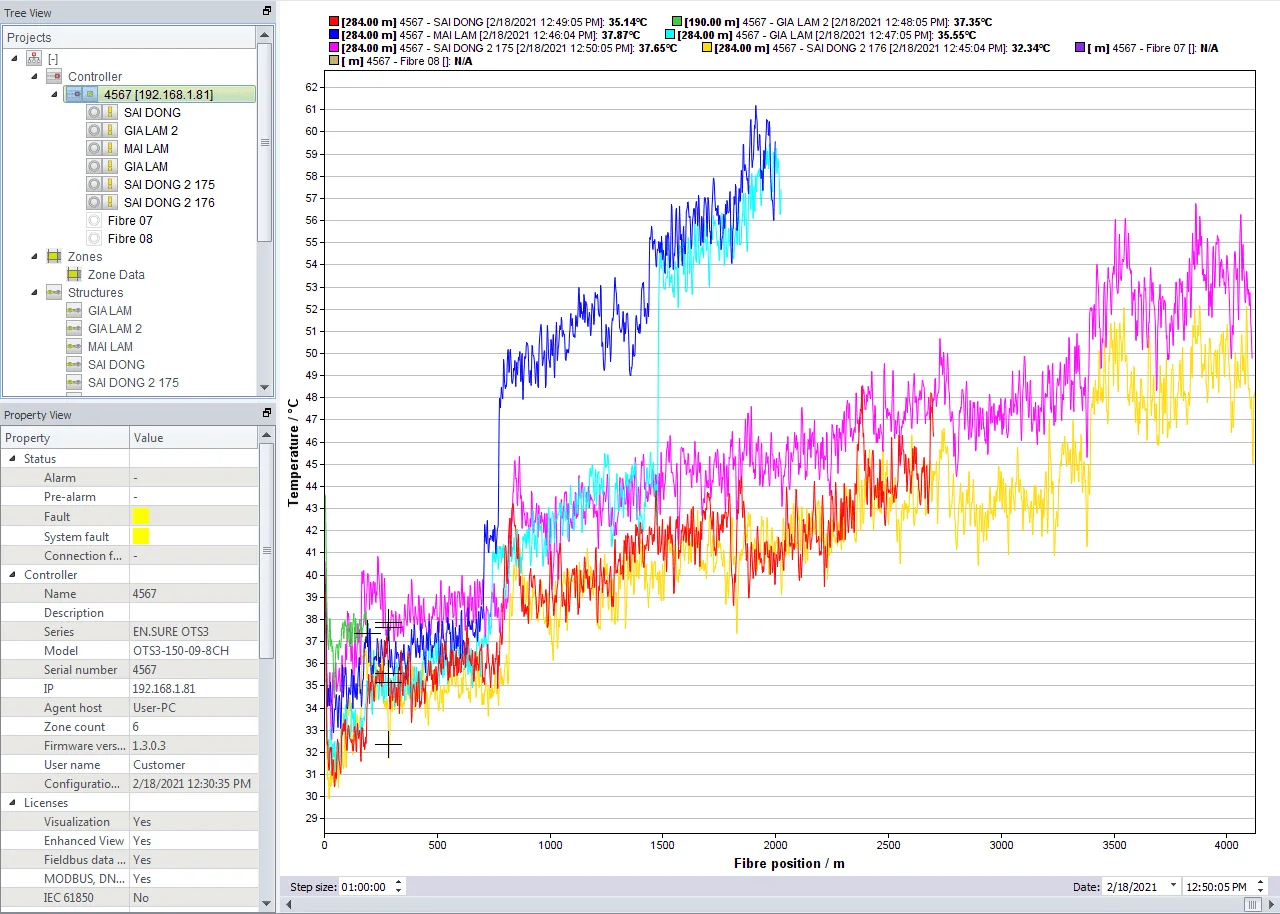Collapse the Controller tree node
This screenshot has height=914, width=1280.
coord(35,76)
